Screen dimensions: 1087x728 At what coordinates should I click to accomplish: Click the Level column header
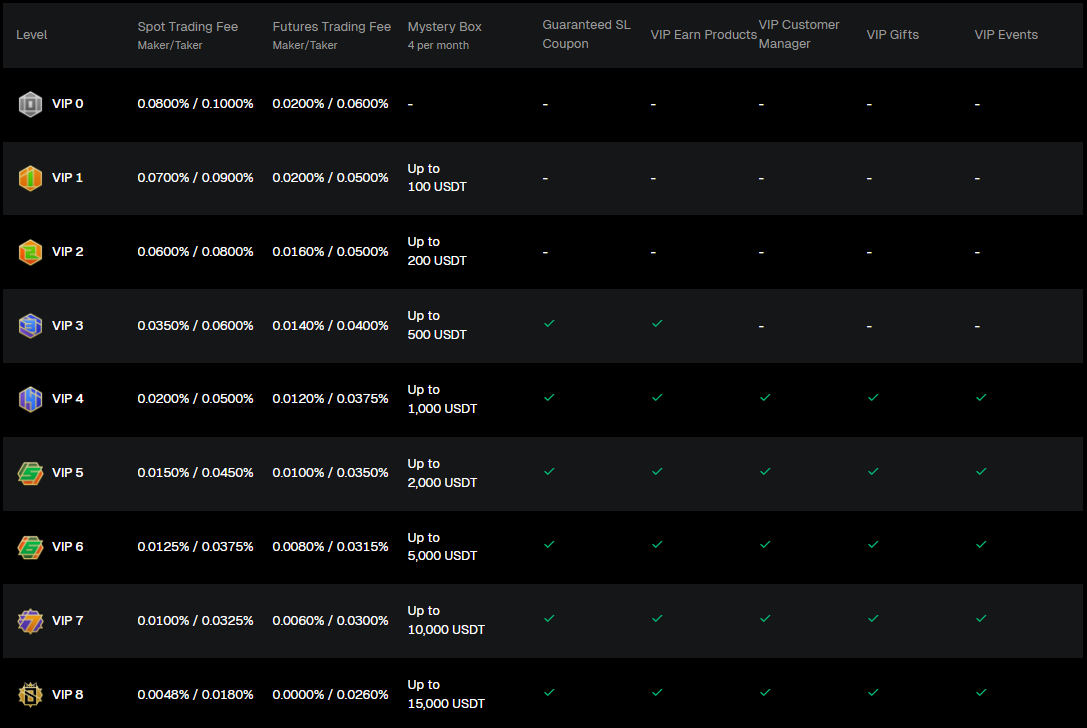pos(31,35)
